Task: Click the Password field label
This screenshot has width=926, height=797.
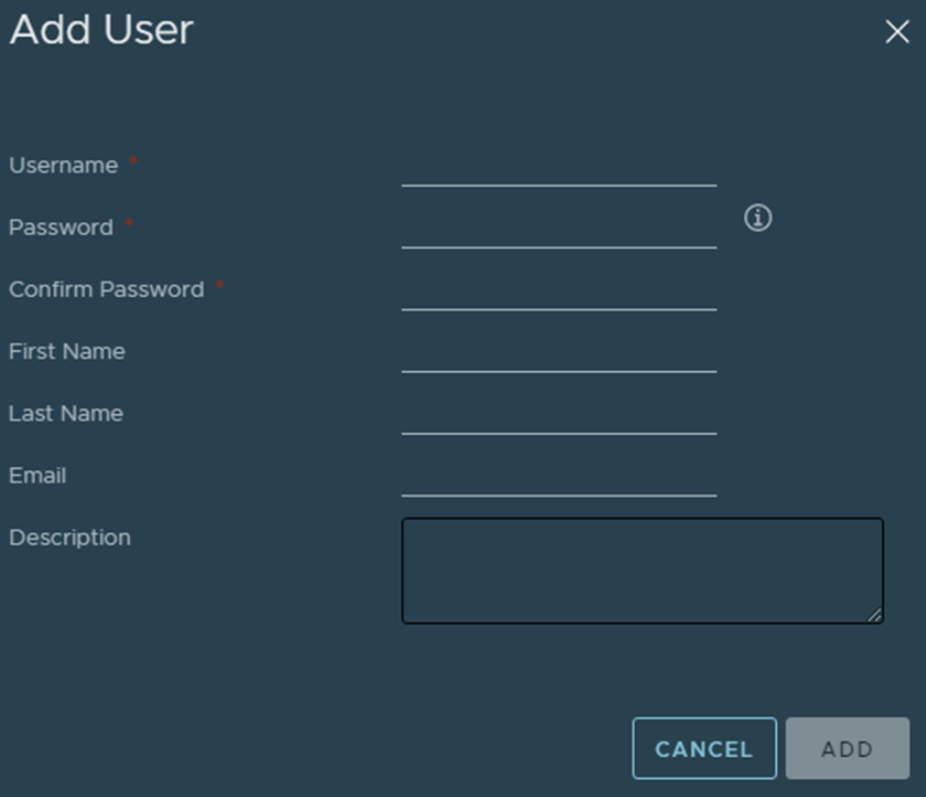Action: (x=61, y=228)
